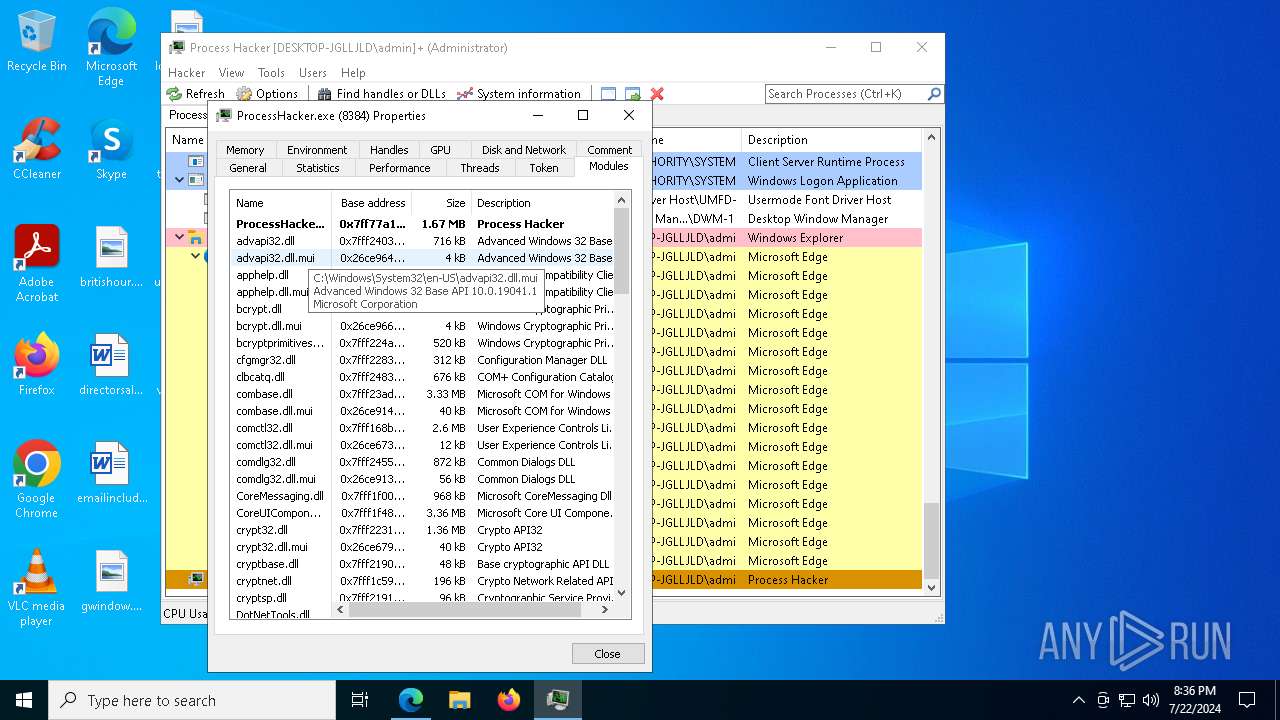The width and height of the screenshot is (1280, 720).
Task: Click the red X terminate toolbar icon
Action: (657, 94)
